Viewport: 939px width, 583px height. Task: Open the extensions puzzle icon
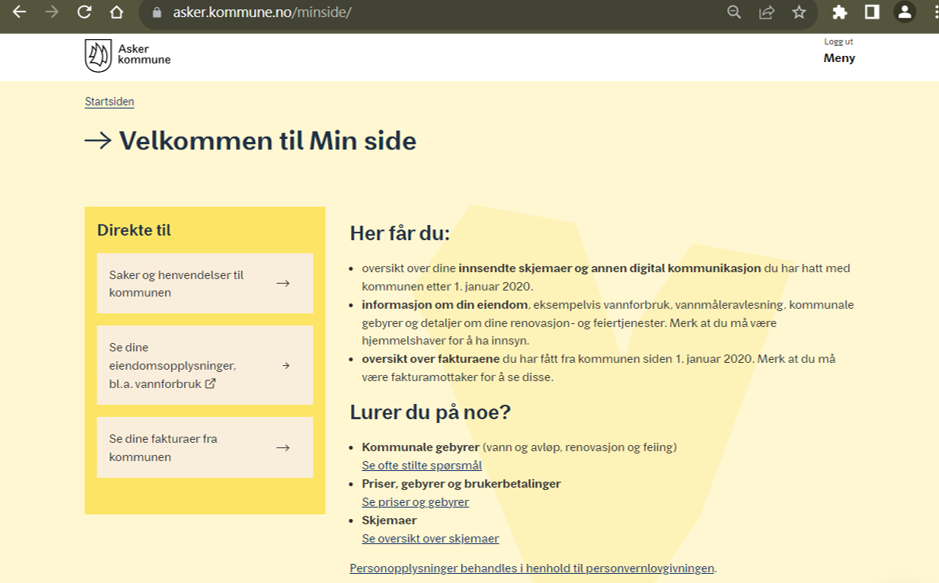point(840,13)
